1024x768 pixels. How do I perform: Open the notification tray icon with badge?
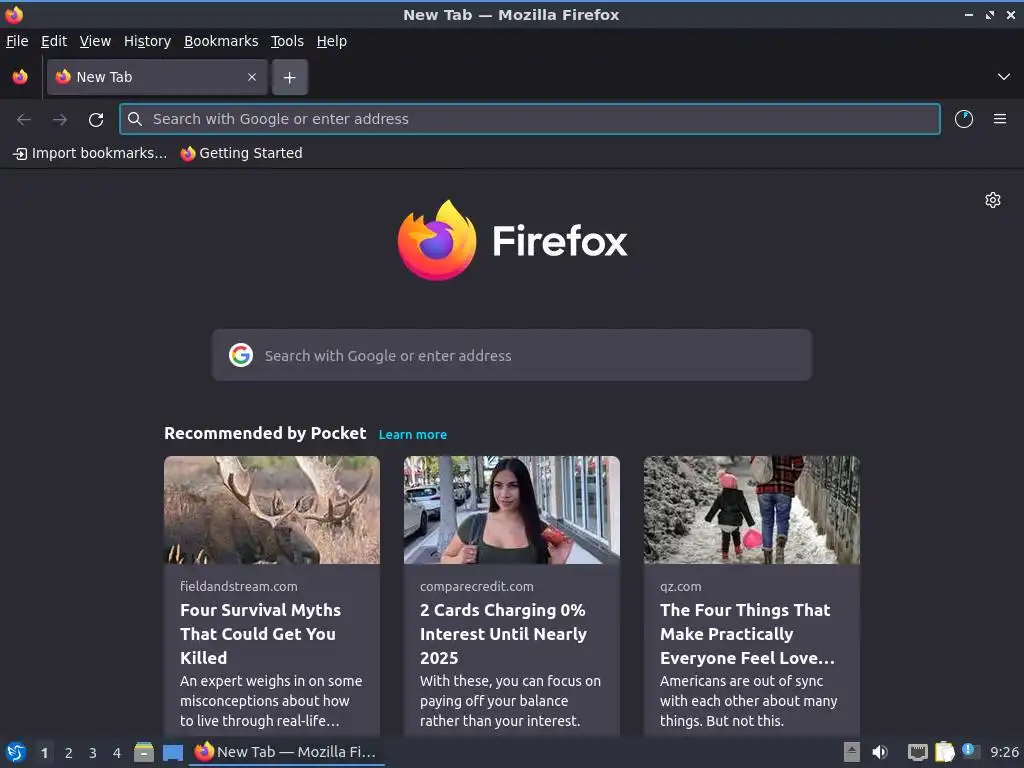coord(970,752)
